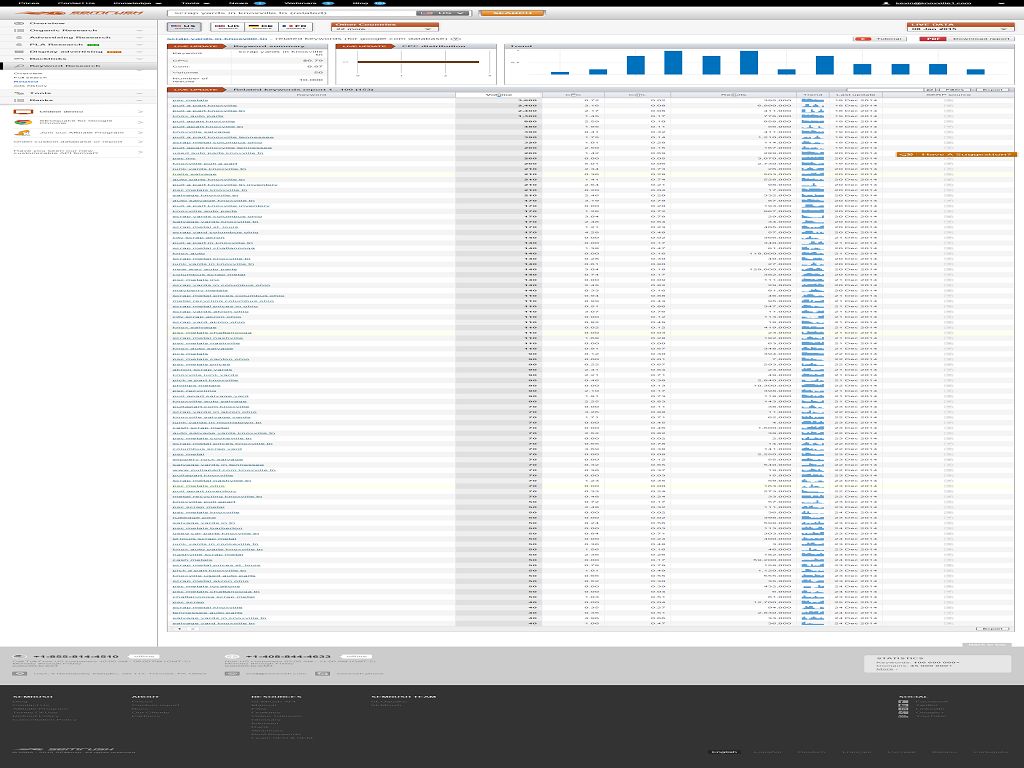Click the Download report button
Screen dimensions: 1024x768
point(966,39)
